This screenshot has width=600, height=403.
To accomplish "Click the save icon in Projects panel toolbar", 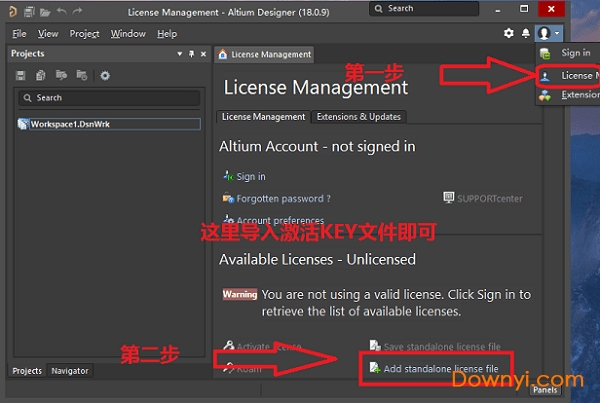I will point(21,75).
